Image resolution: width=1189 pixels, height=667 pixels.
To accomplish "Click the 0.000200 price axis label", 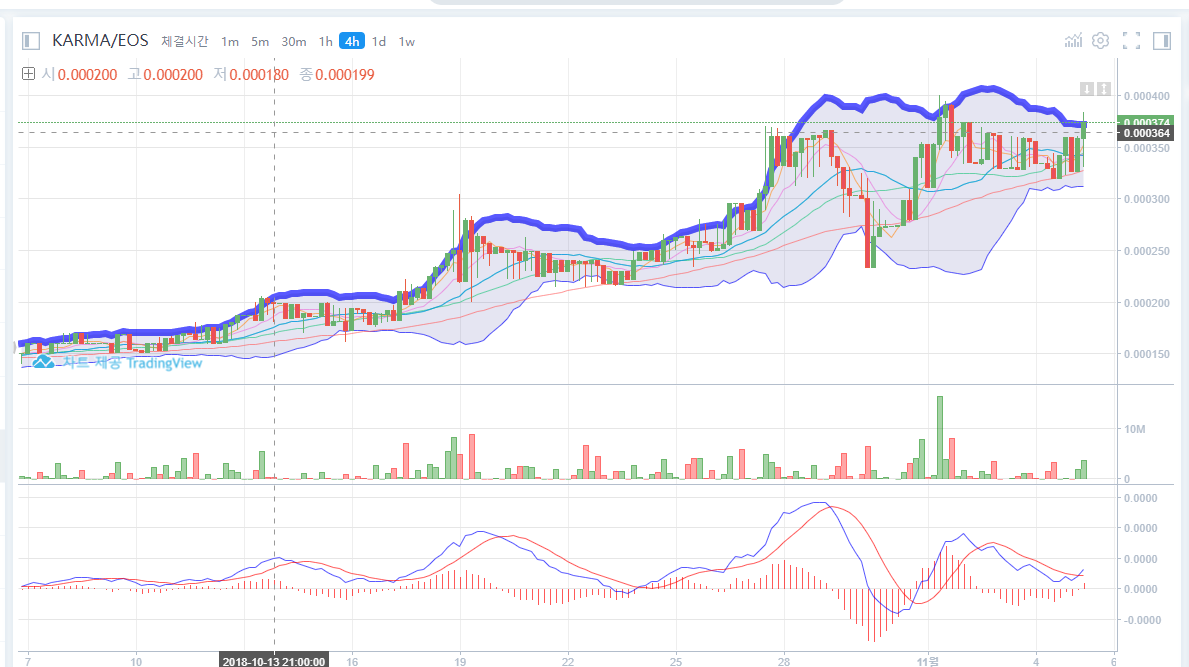I will coord(1147,303).
